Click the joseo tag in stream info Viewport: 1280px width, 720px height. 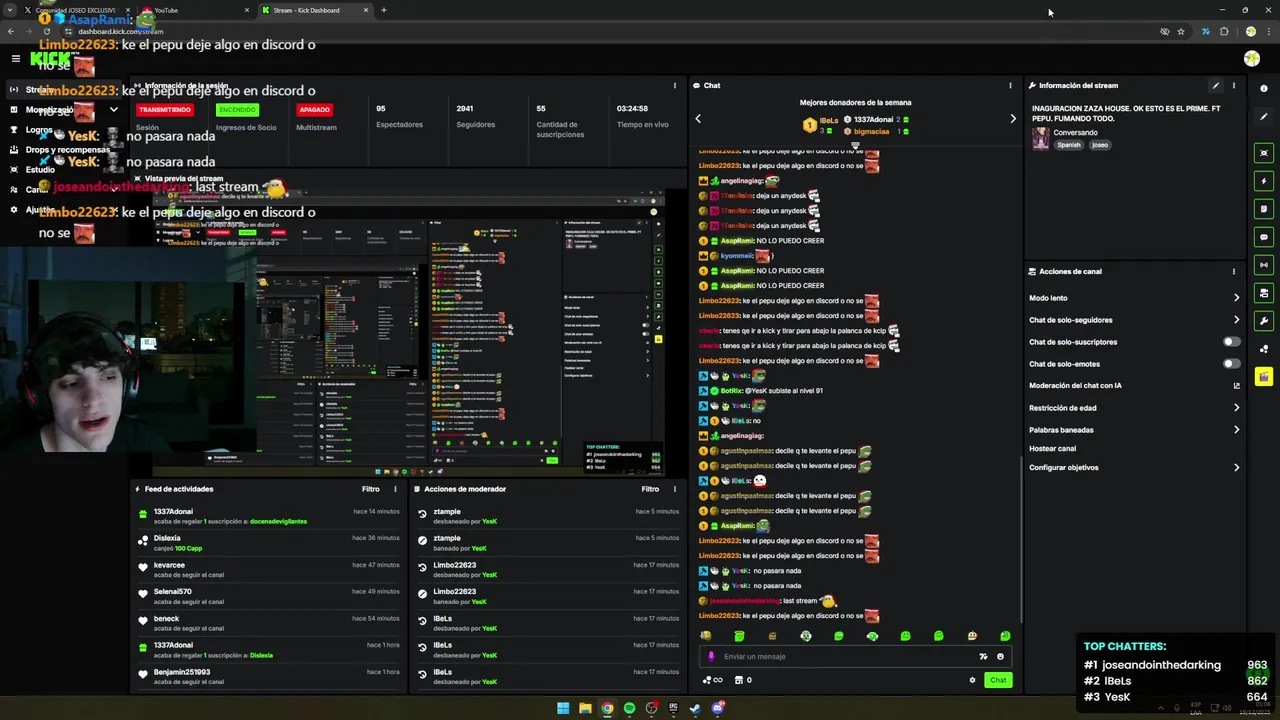click(1099, 145)
